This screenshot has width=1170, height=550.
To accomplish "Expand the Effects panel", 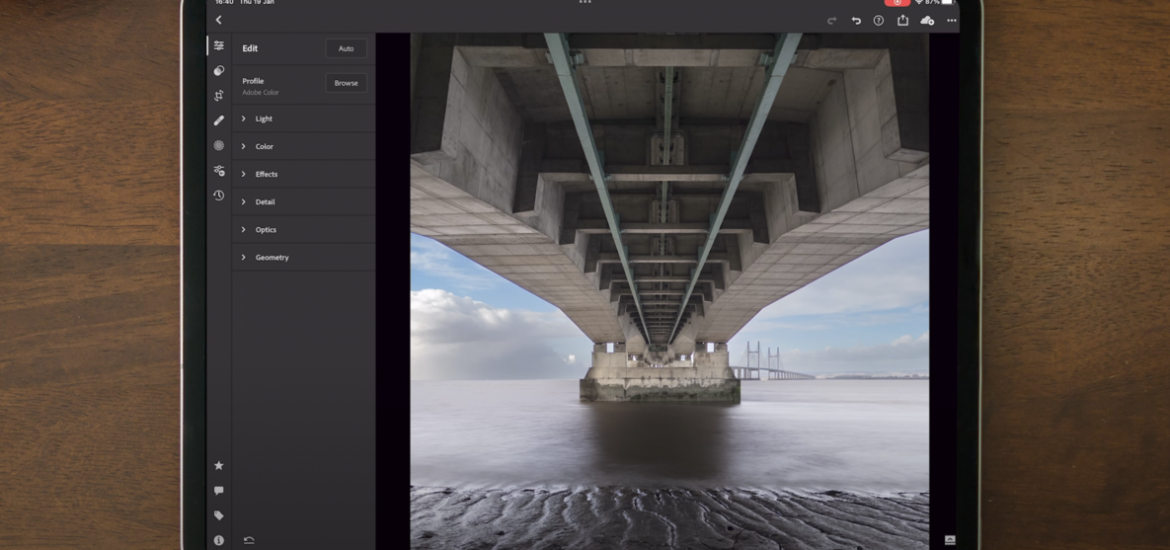I will coord(304,174).
